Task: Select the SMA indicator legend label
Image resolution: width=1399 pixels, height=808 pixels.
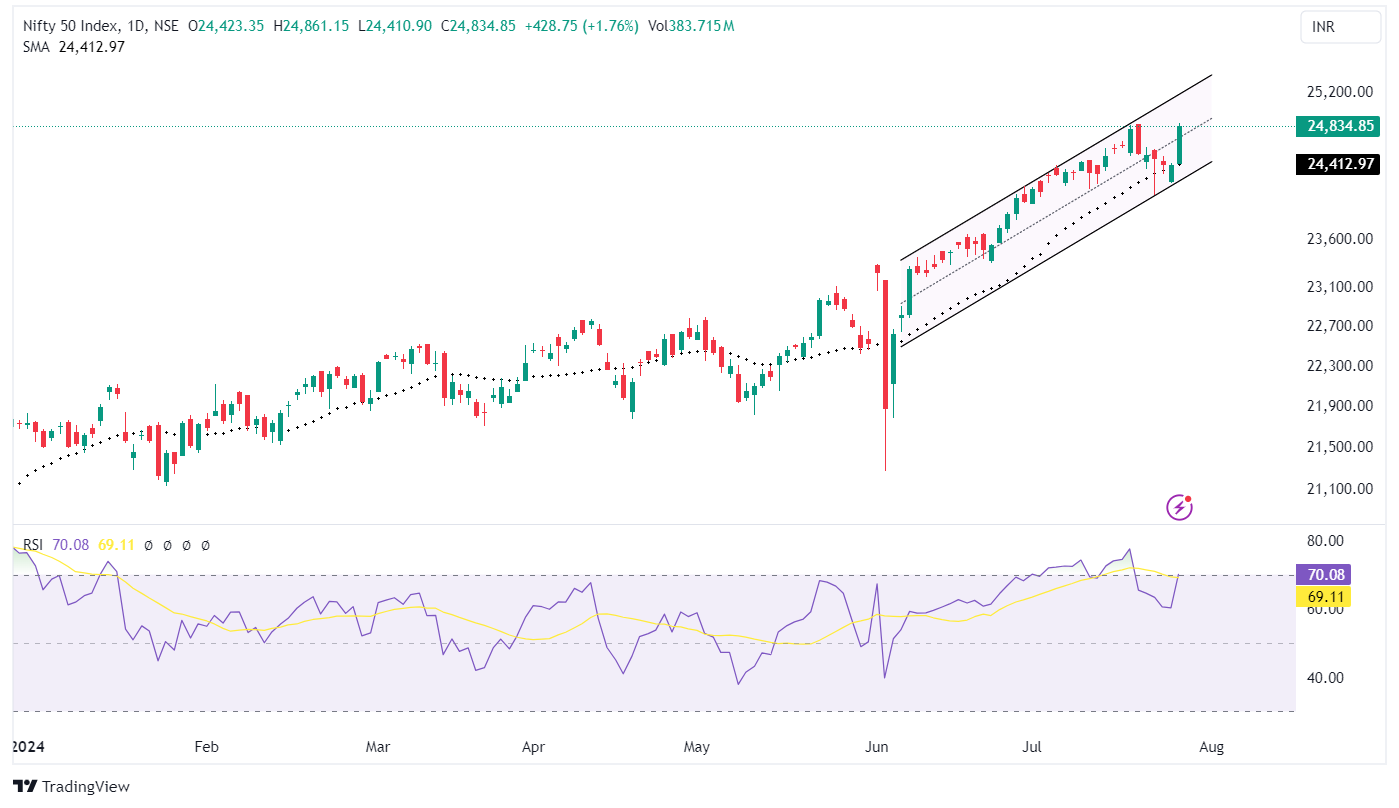Action: [x=38, y=46]
